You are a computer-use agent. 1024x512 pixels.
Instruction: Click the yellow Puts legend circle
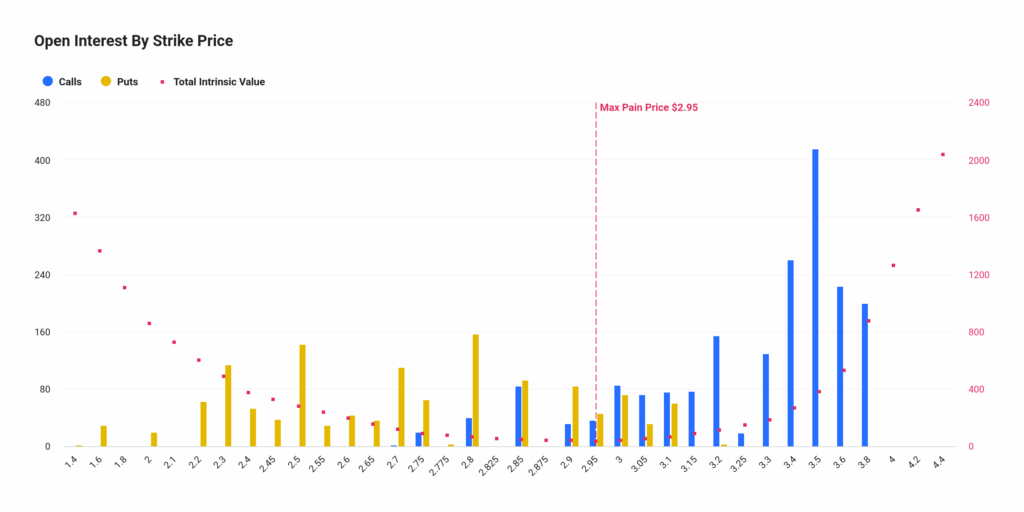pos(106,82)
